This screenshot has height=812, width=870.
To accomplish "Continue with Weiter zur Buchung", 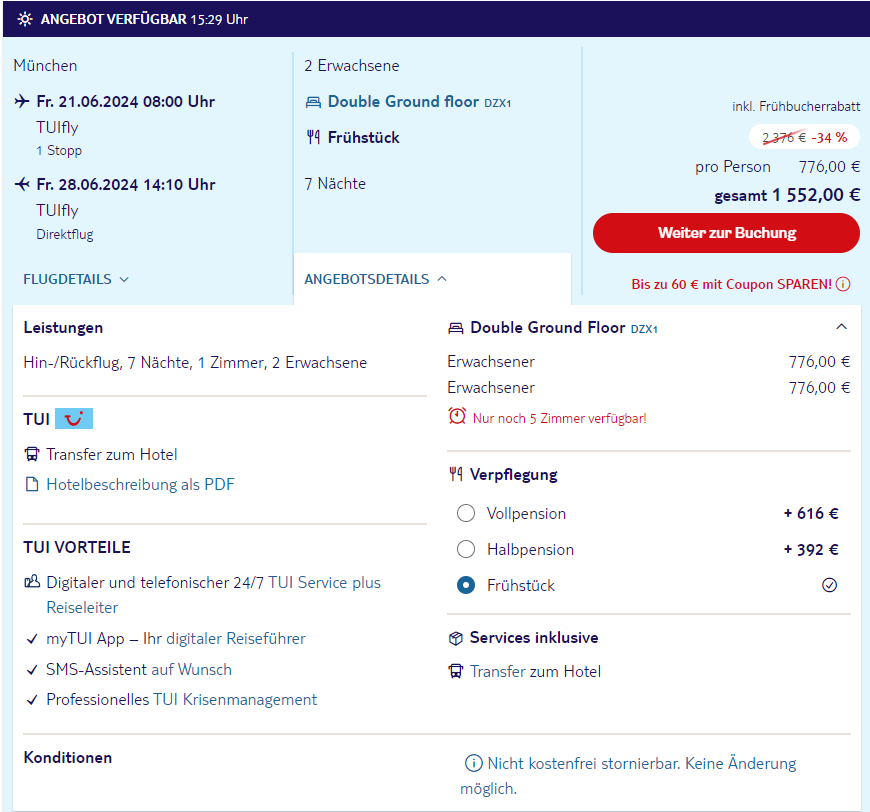I will 726,233.
